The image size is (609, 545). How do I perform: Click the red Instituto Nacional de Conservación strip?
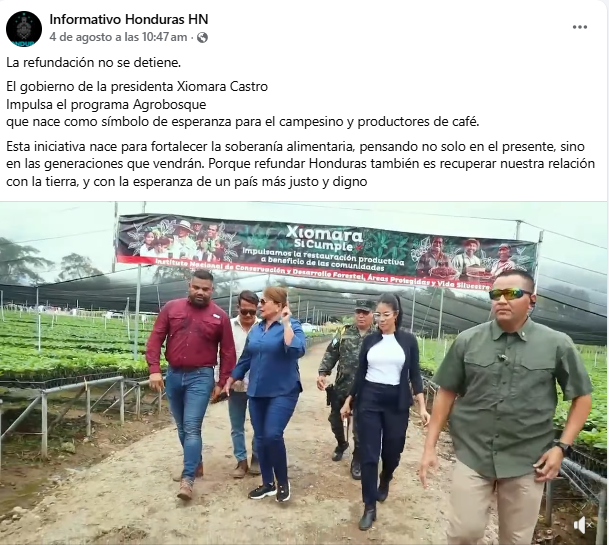tap(322, 274)
